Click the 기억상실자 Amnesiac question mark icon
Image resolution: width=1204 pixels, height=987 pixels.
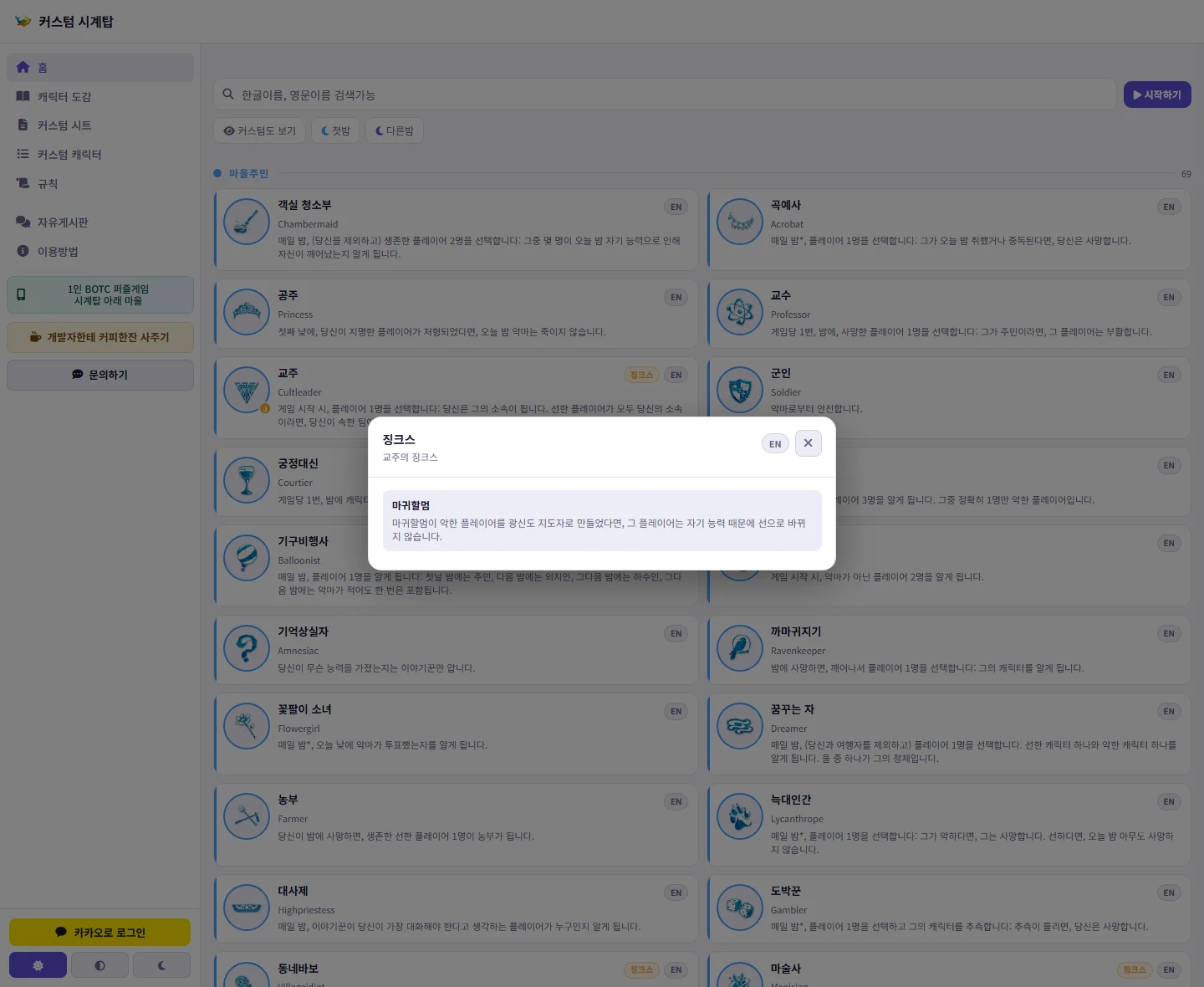(x=247, y=648)
